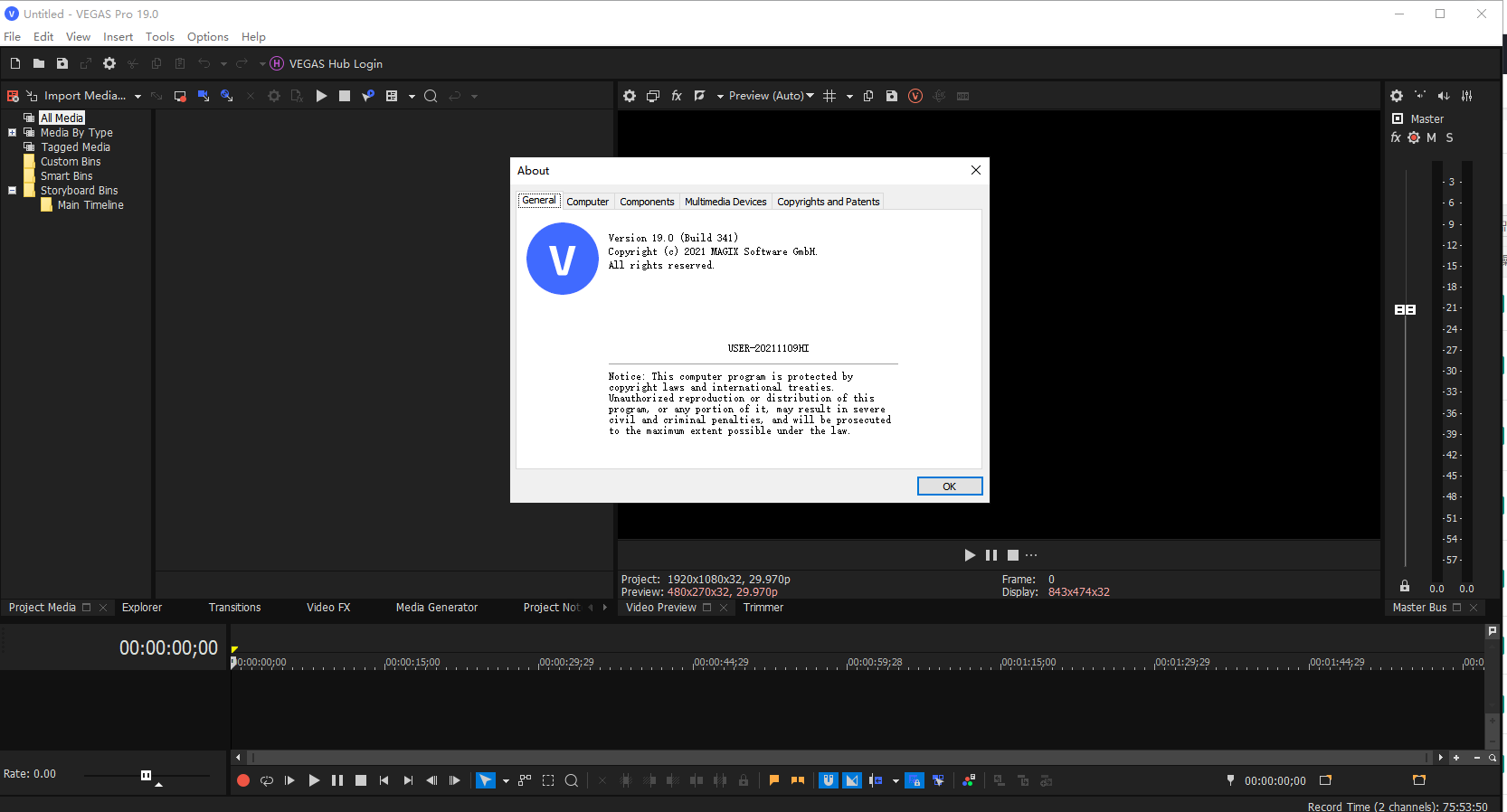Play from the Video Preview window
The image size is (1507, 812).
click(x=970, y=555)
